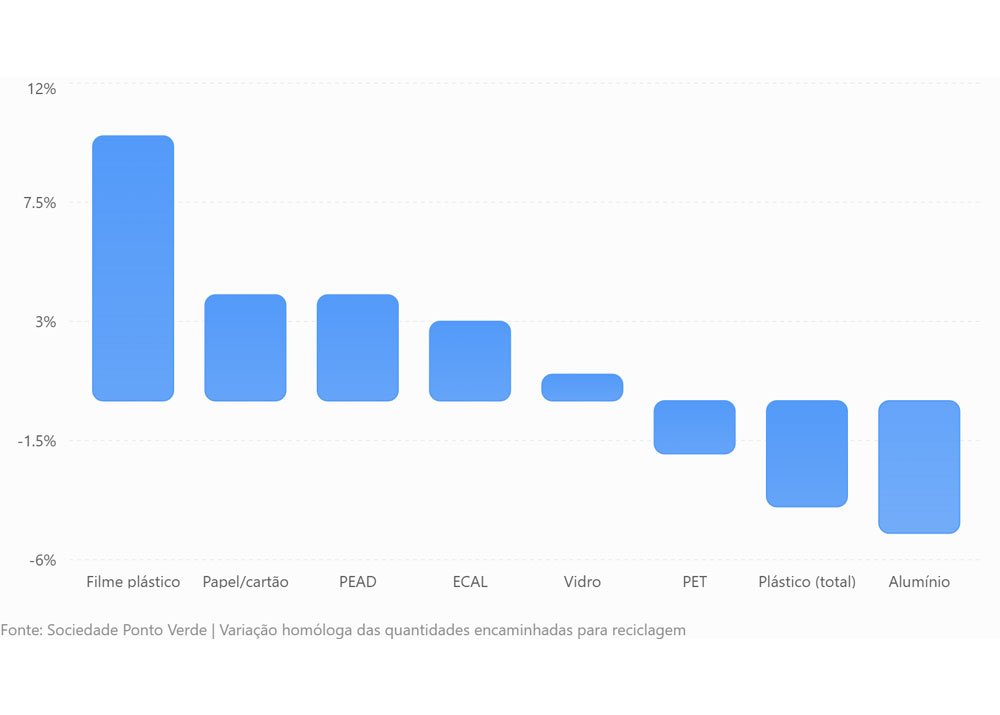The width and height of the screenshot is (1000, 715).
Task: Click the Filme plástico bar
Action: 133,268
